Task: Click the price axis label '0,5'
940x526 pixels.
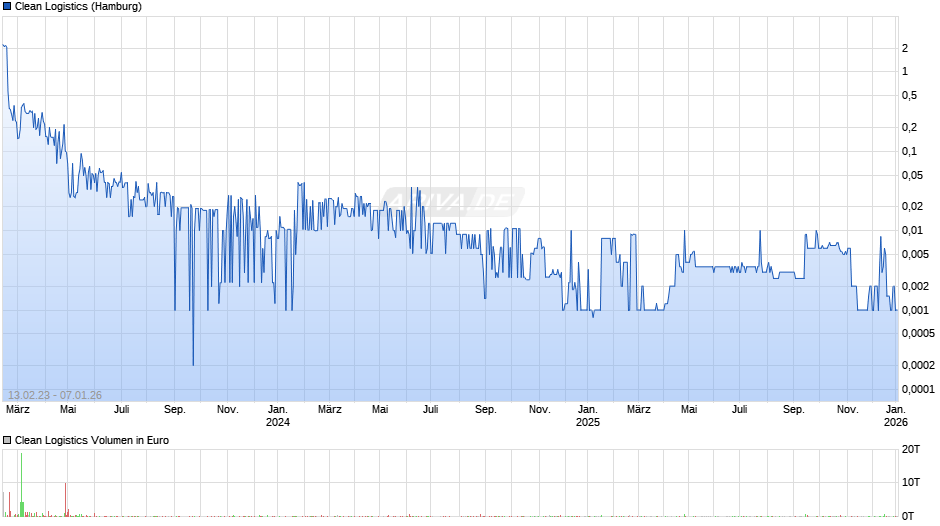Action: click(x=909, y=95)
